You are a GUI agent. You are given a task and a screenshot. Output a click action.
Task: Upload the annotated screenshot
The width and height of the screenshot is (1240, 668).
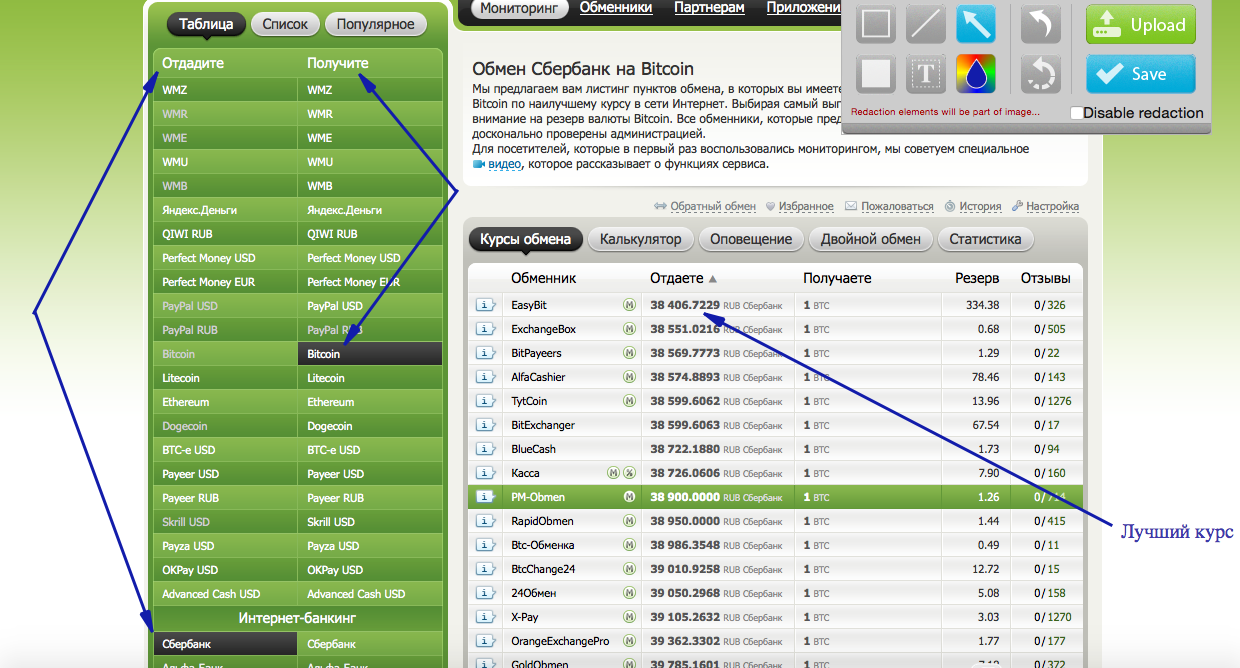1141,25
